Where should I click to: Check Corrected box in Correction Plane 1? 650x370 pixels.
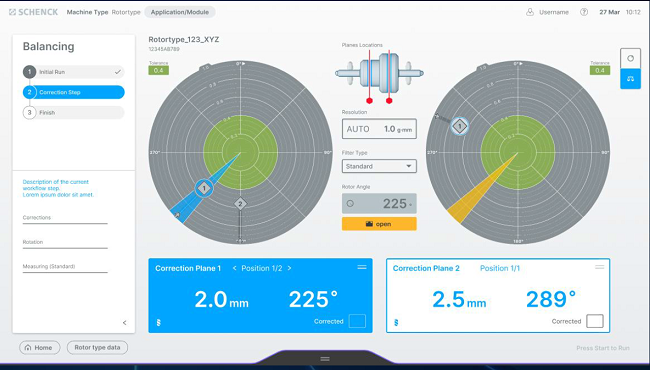coord(357,321)
